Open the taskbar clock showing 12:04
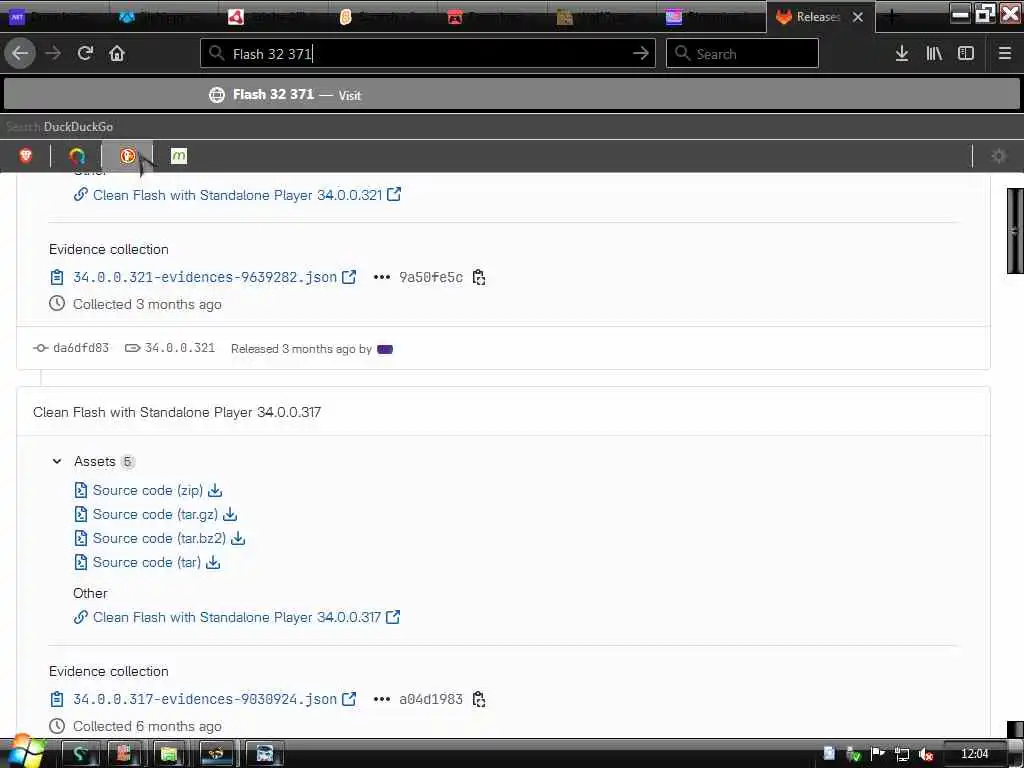 tap(974, 754)
